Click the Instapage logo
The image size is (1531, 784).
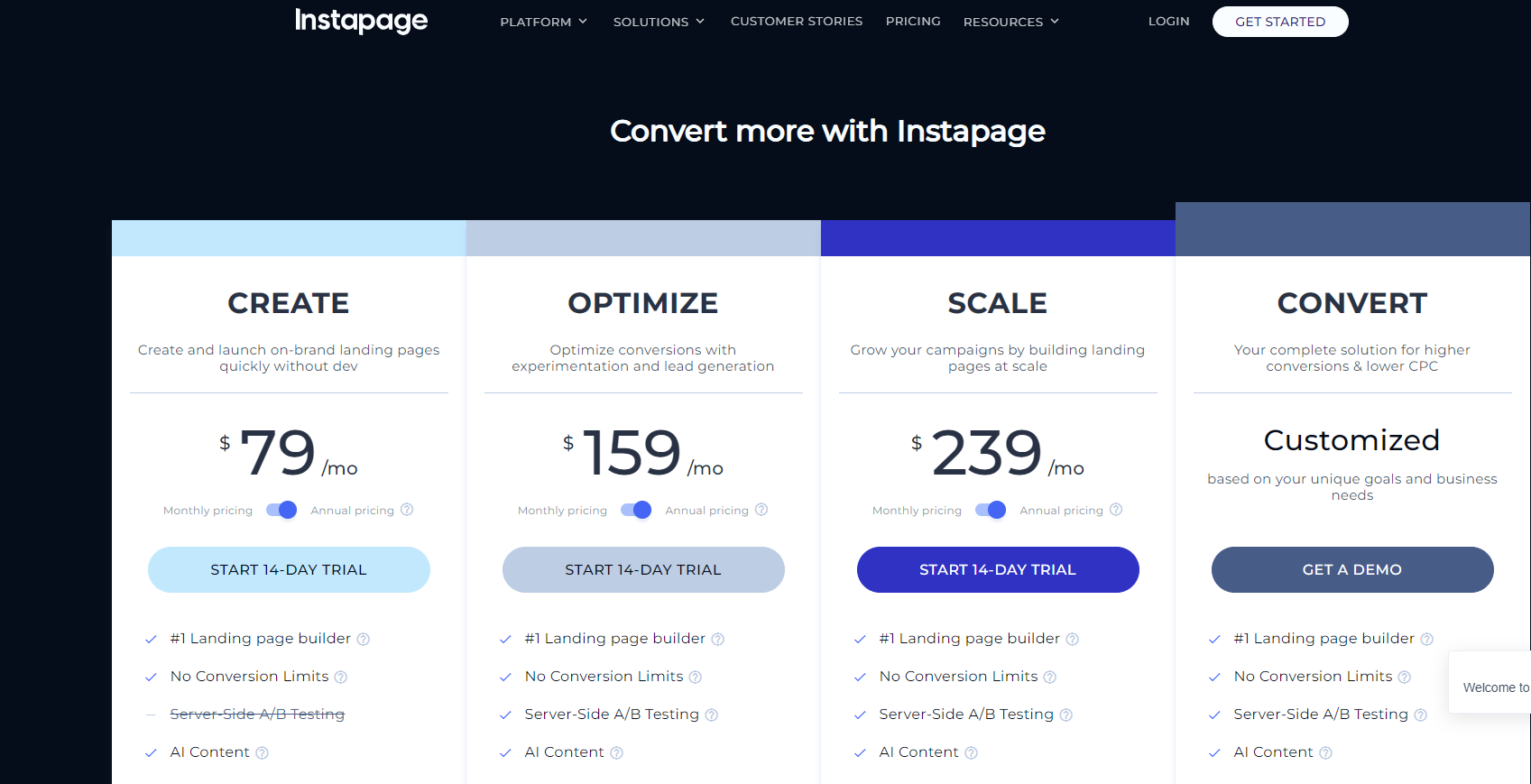361,20
